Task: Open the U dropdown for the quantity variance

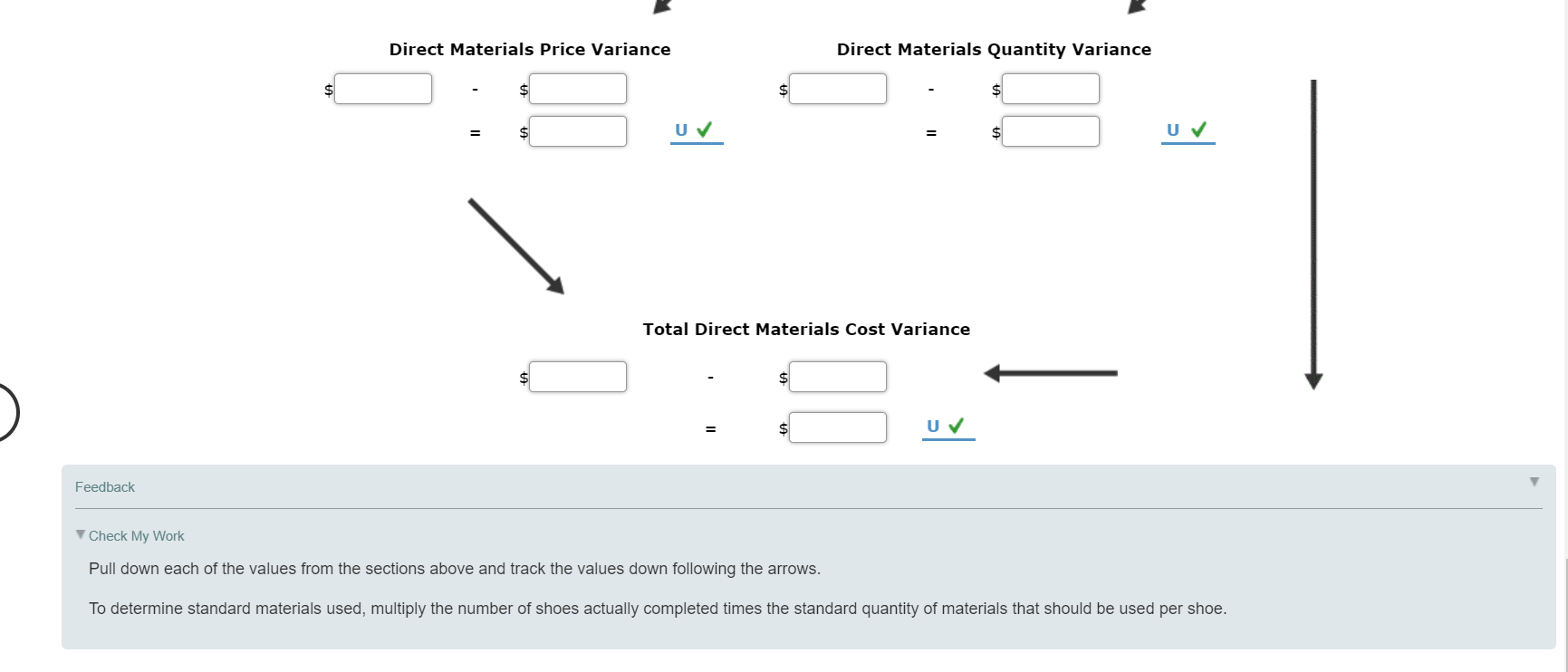Action: (1173, 130)
